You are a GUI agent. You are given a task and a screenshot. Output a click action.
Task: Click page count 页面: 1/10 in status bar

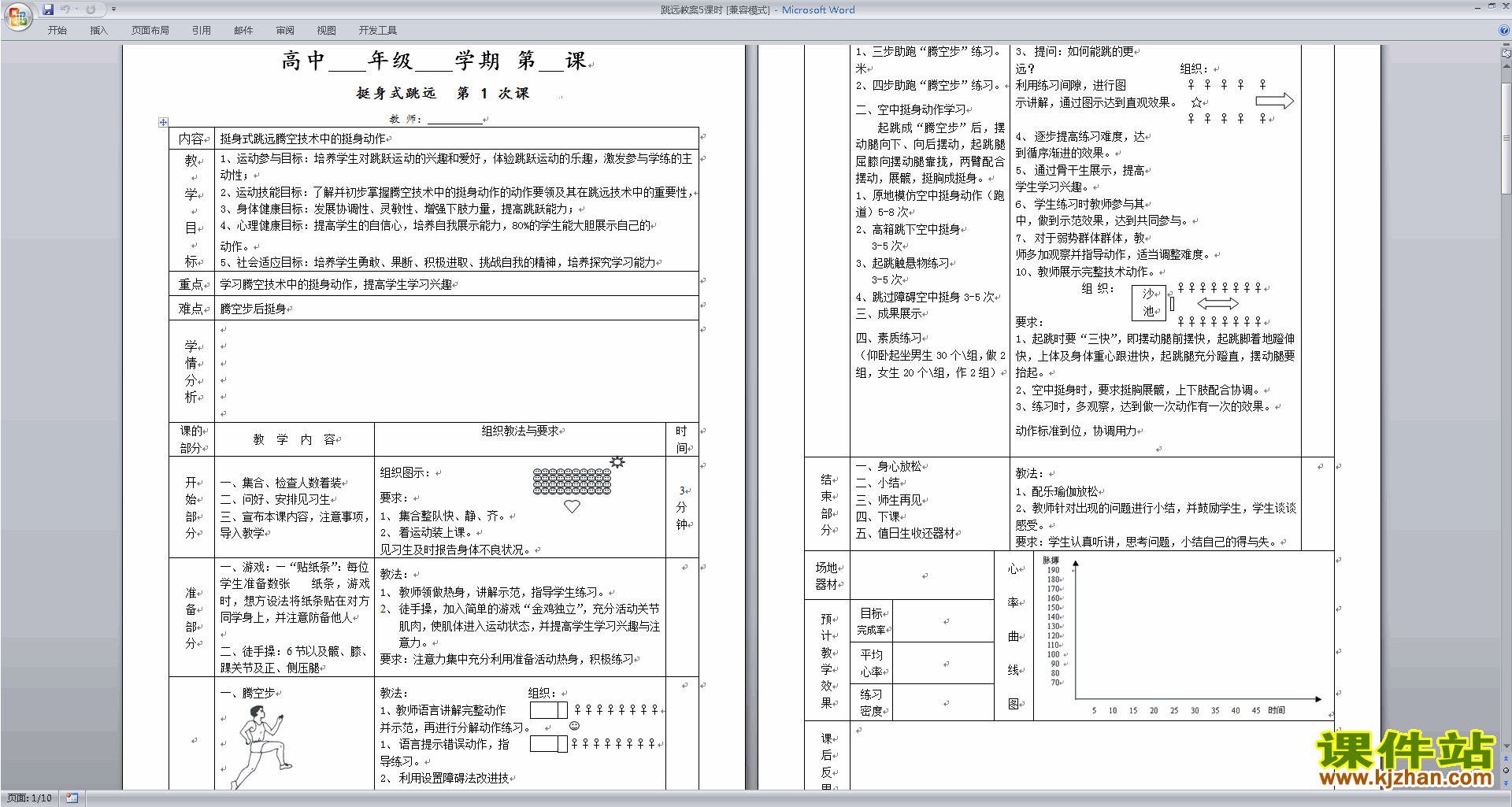tap(29, 798)
